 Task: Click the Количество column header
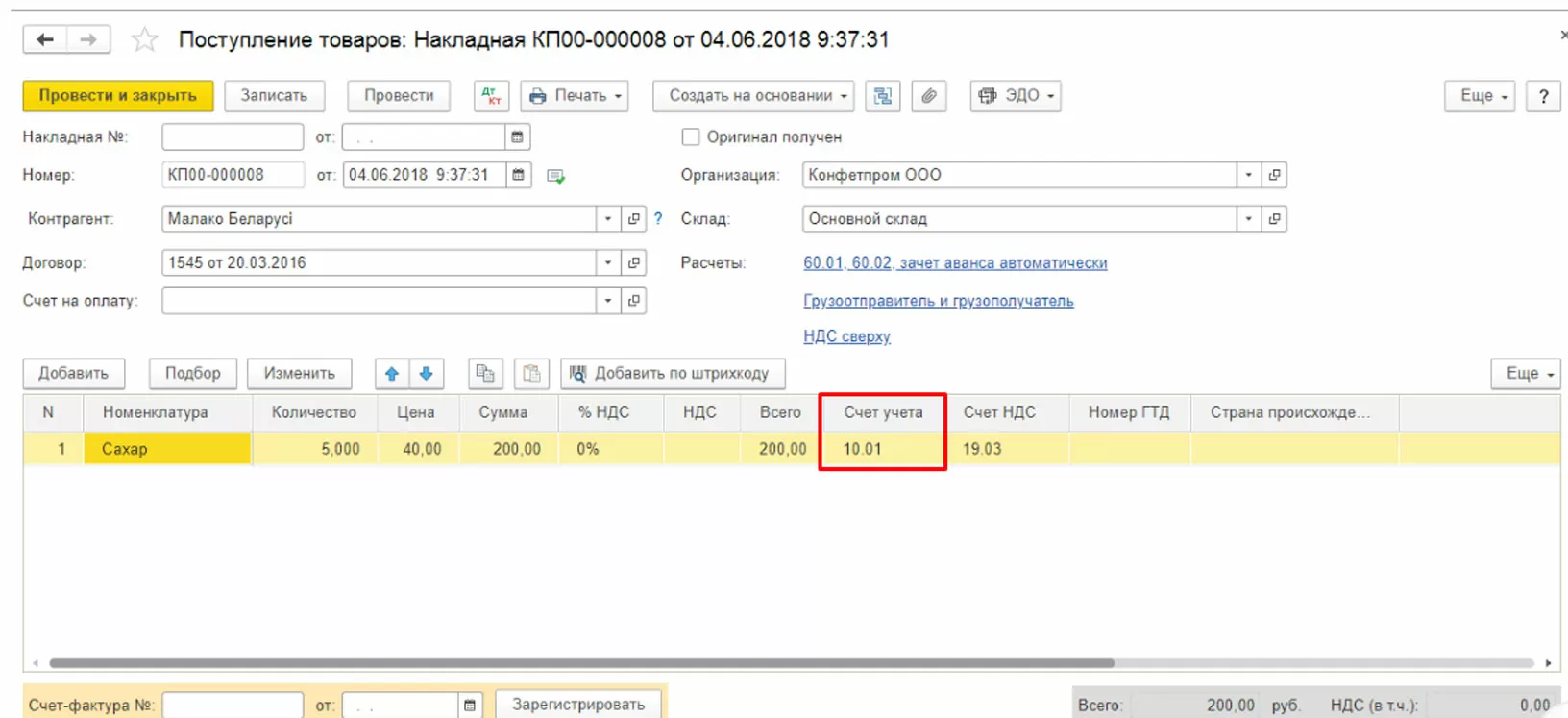click(314, 412)
